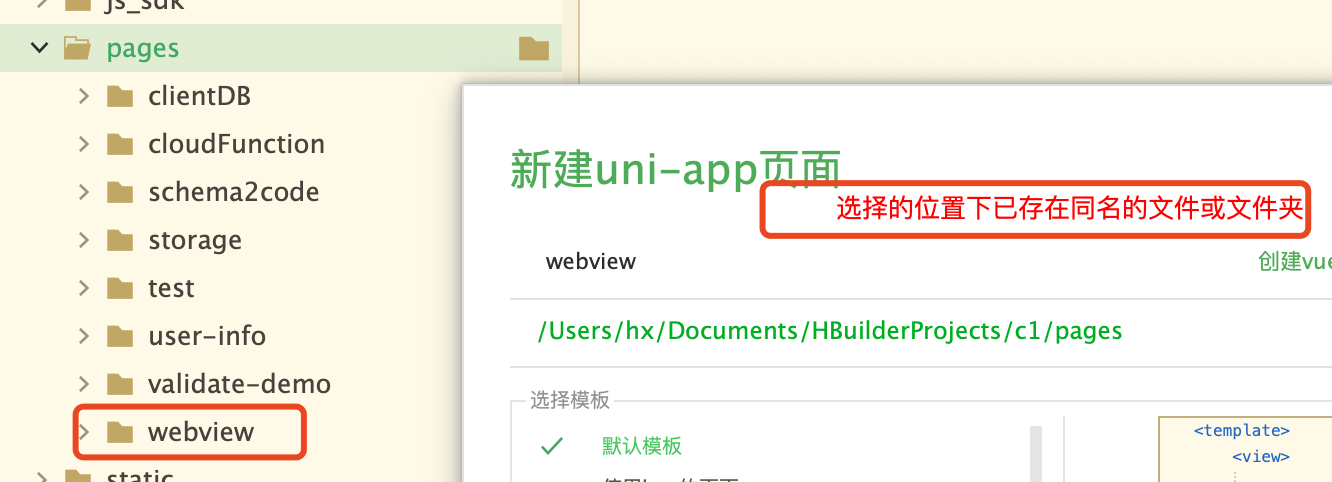Click the clientDB folder icon
The height and width of the screenshot is (482, 1332).
point(120,96)
